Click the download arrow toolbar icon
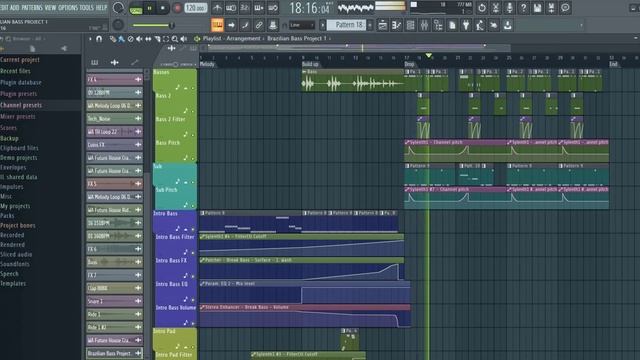Viewport: 640px width, 360px height. (x=507, y=25)
